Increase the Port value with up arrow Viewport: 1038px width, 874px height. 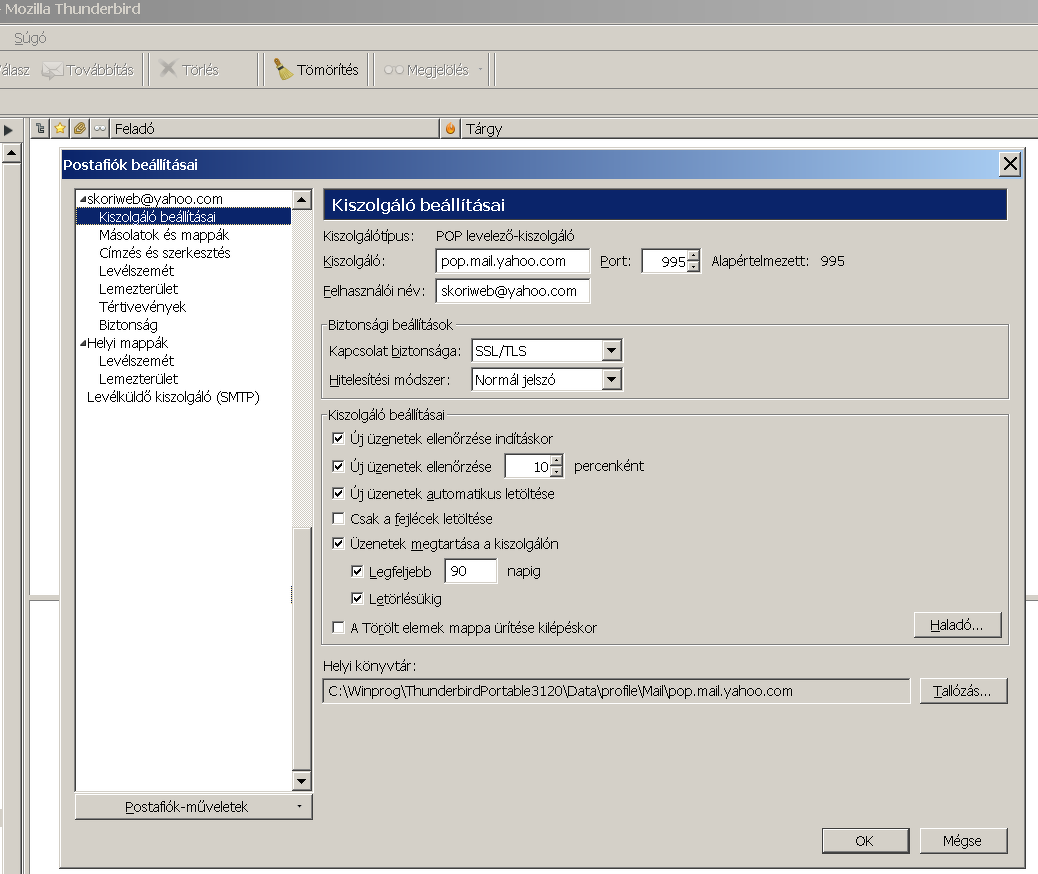[x=693, y=256]
